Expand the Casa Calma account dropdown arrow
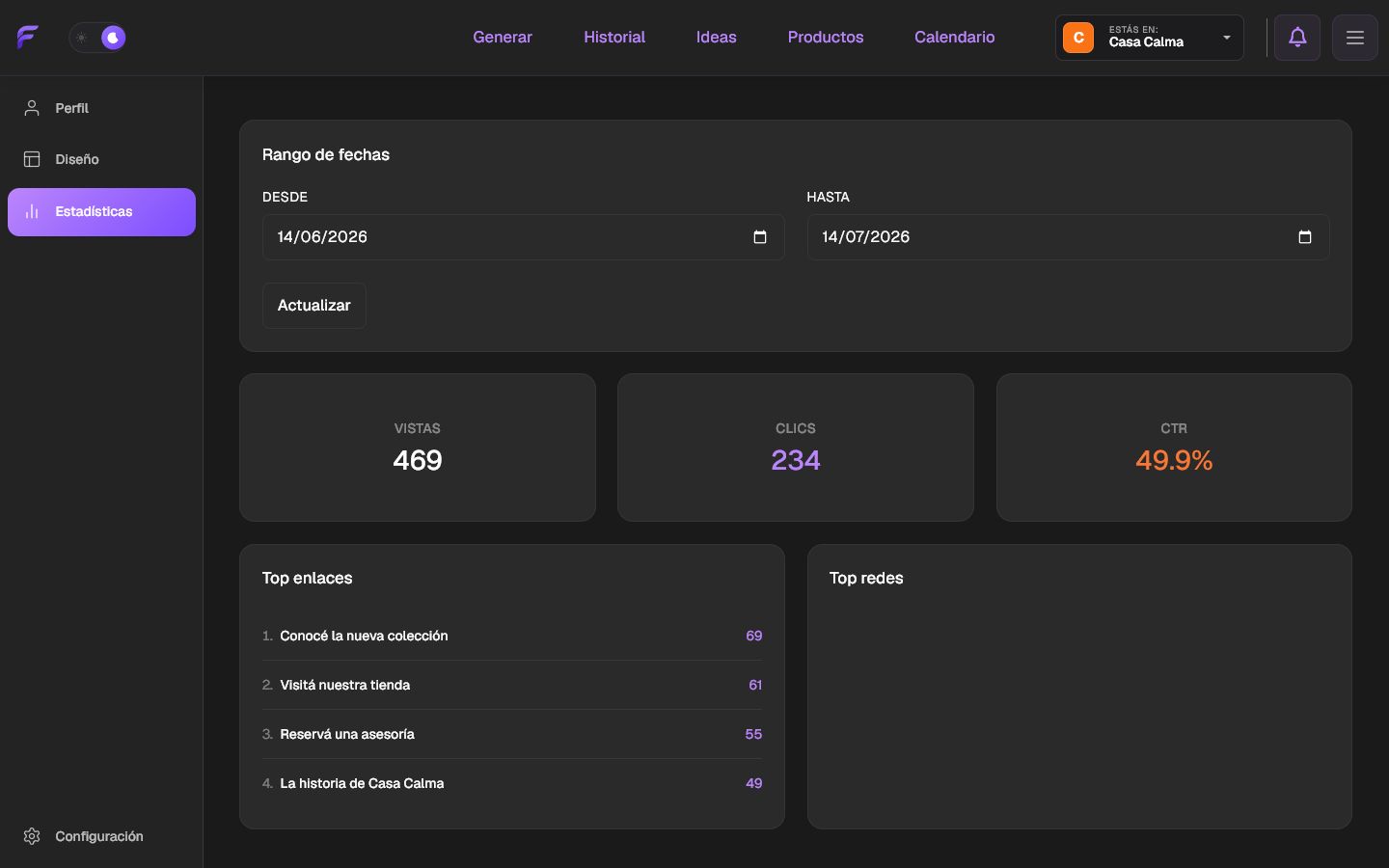This screenshot has height=868, width=1389. click(x=1227, y=38)
